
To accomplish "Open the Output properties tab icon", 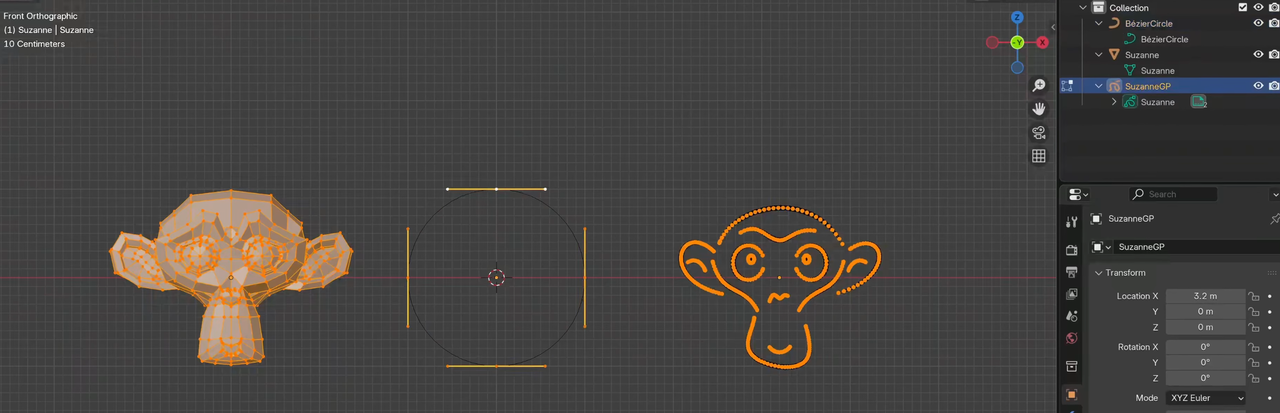I will (1072, 272).
